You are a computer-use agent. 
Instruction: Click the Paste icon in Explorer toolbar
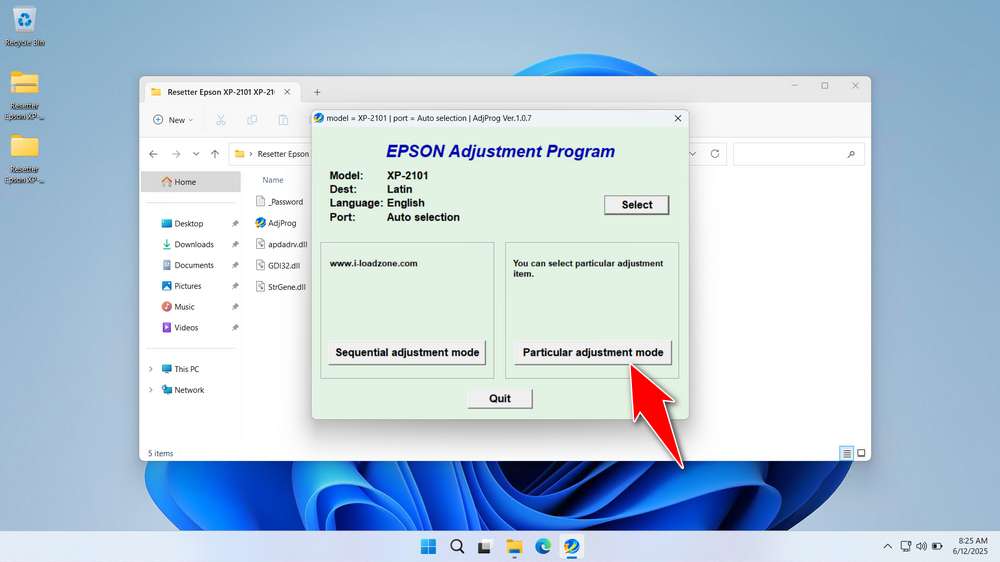(x=283, y=120)
